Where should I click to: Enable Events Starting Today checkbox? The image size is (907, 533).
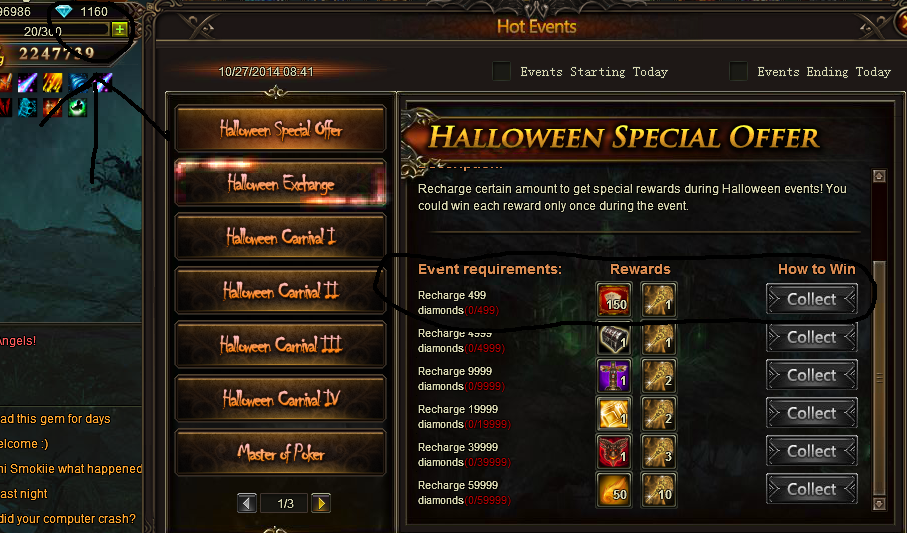click(x=501, y=71)
